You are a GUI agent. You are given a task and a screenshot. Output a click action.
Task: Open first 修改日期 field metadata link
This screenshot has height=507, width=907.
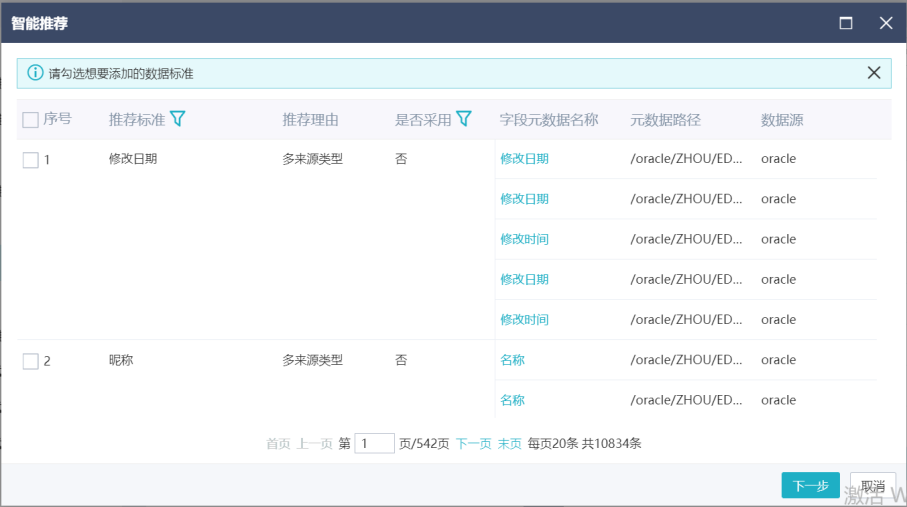(524, 159)
